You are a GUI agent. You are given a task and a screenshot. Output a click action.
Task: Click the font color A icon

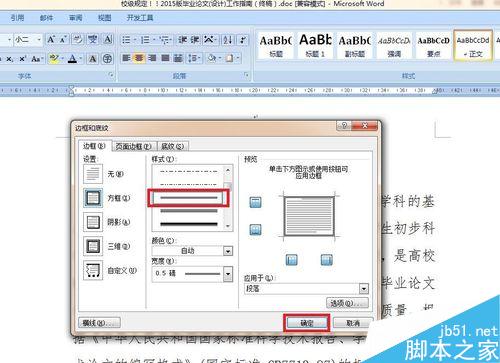coord(72,59)
